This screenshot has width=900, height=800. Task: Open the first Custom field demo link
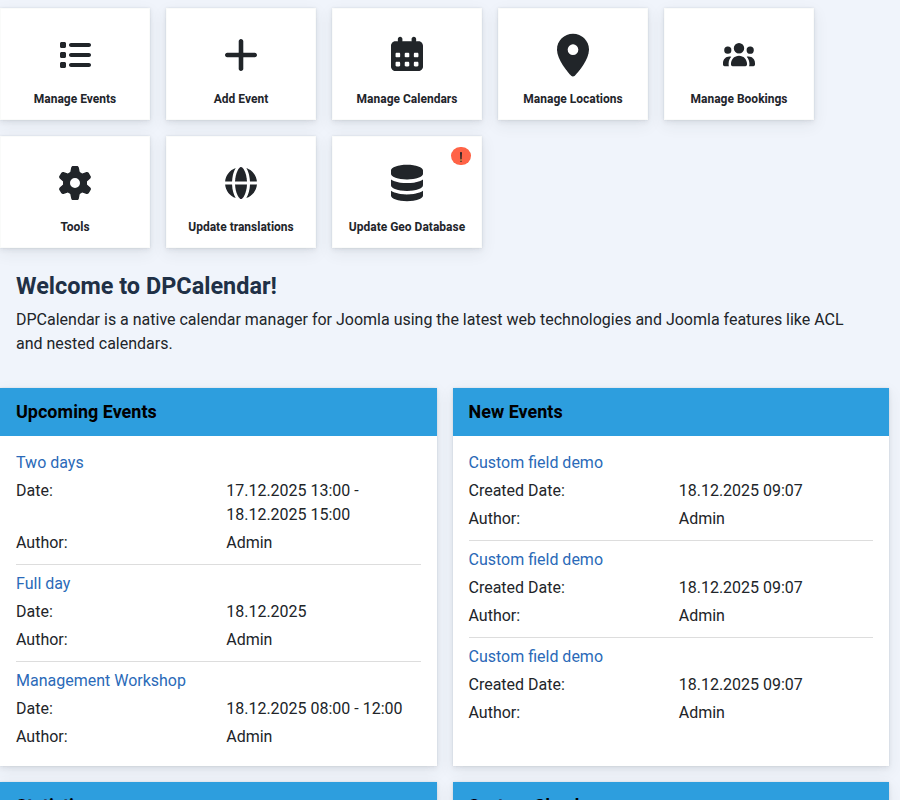[x=536, y=462]
